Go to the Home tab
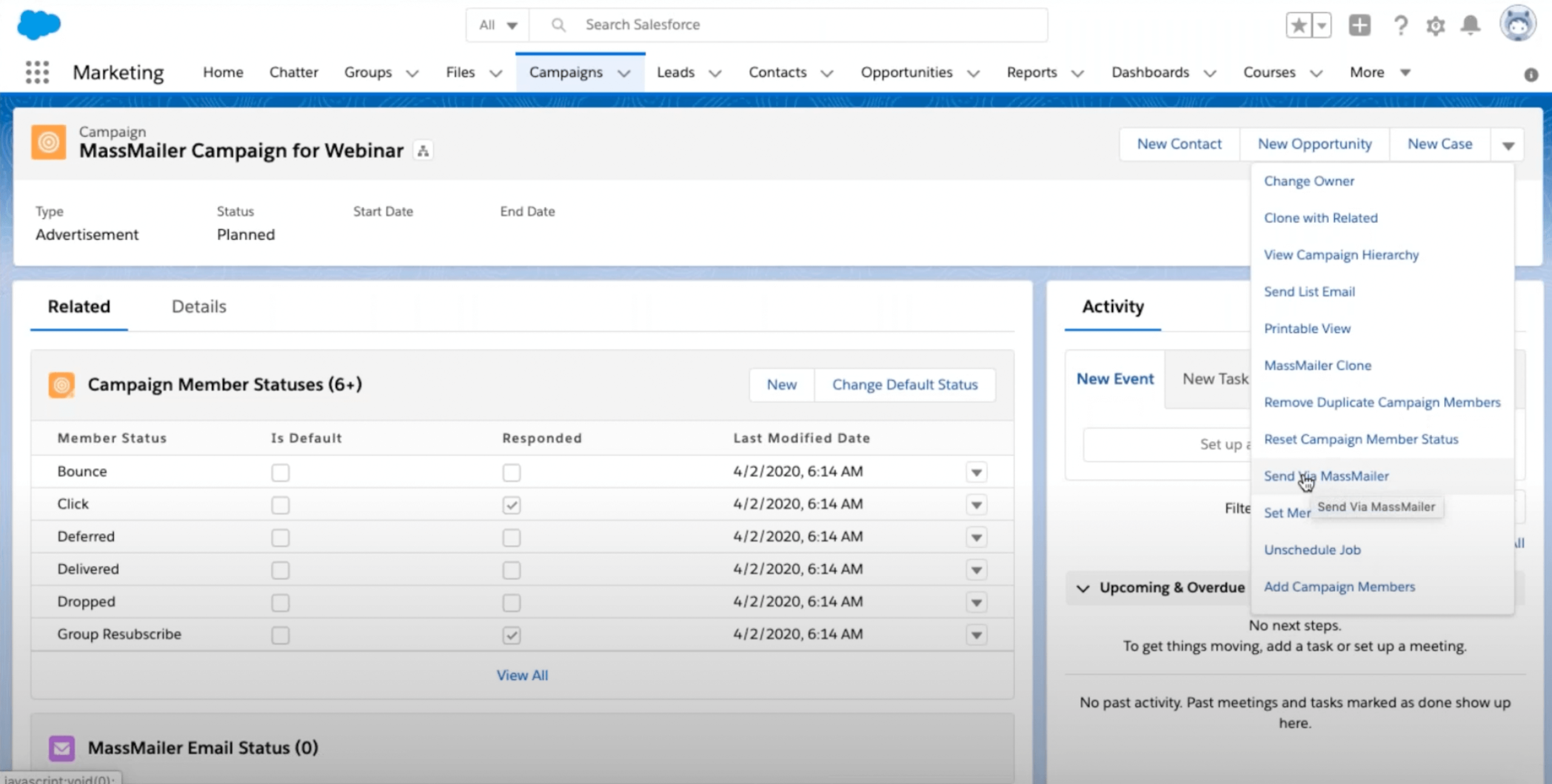This screenshot has height=784, width=1552. pyautogui.click(x=223, y=72)
